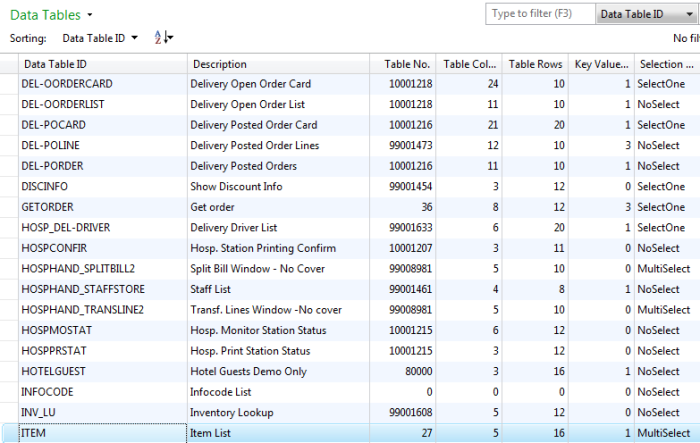700x443 pixels.
Task: Click the Selection column header
Action: point(666,64)
